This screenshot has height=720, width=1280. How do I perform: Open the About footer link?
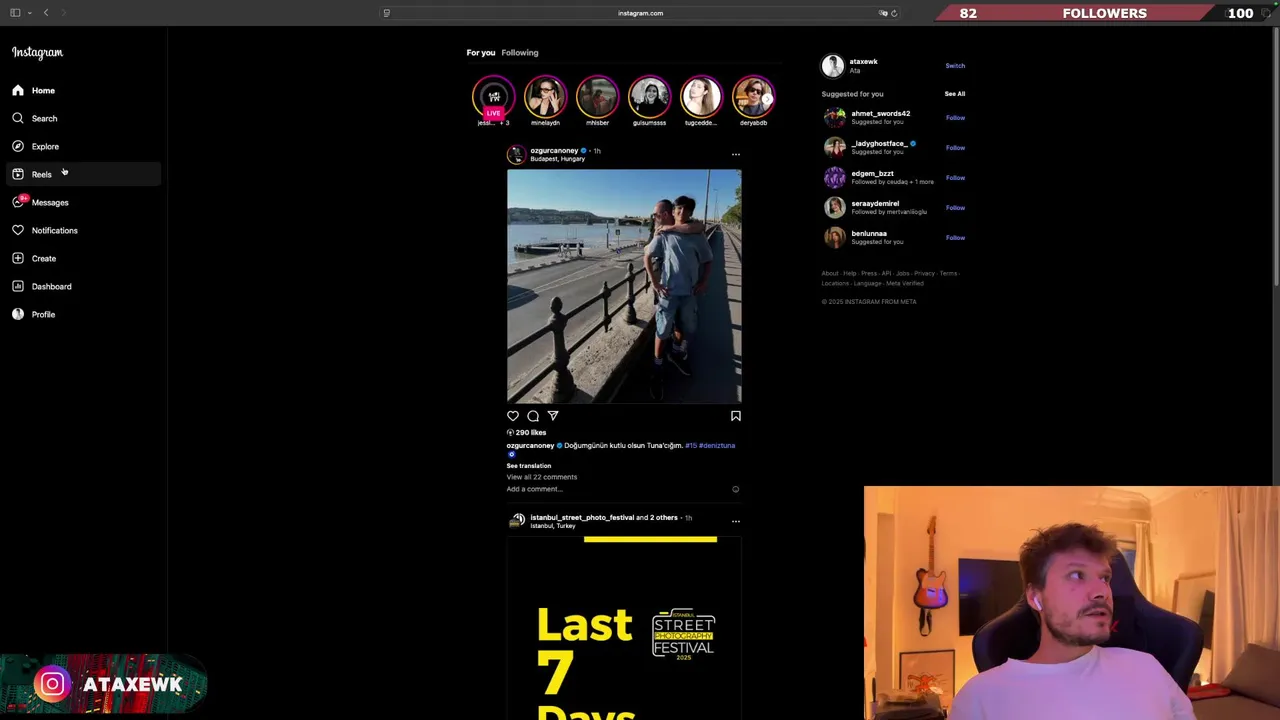[x=830, y=273]
